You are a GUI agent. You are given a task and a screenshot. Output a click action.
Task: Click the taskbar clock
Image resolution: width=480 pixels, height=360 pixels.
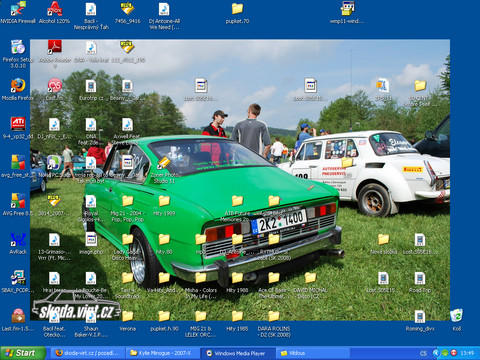(467, 353)
